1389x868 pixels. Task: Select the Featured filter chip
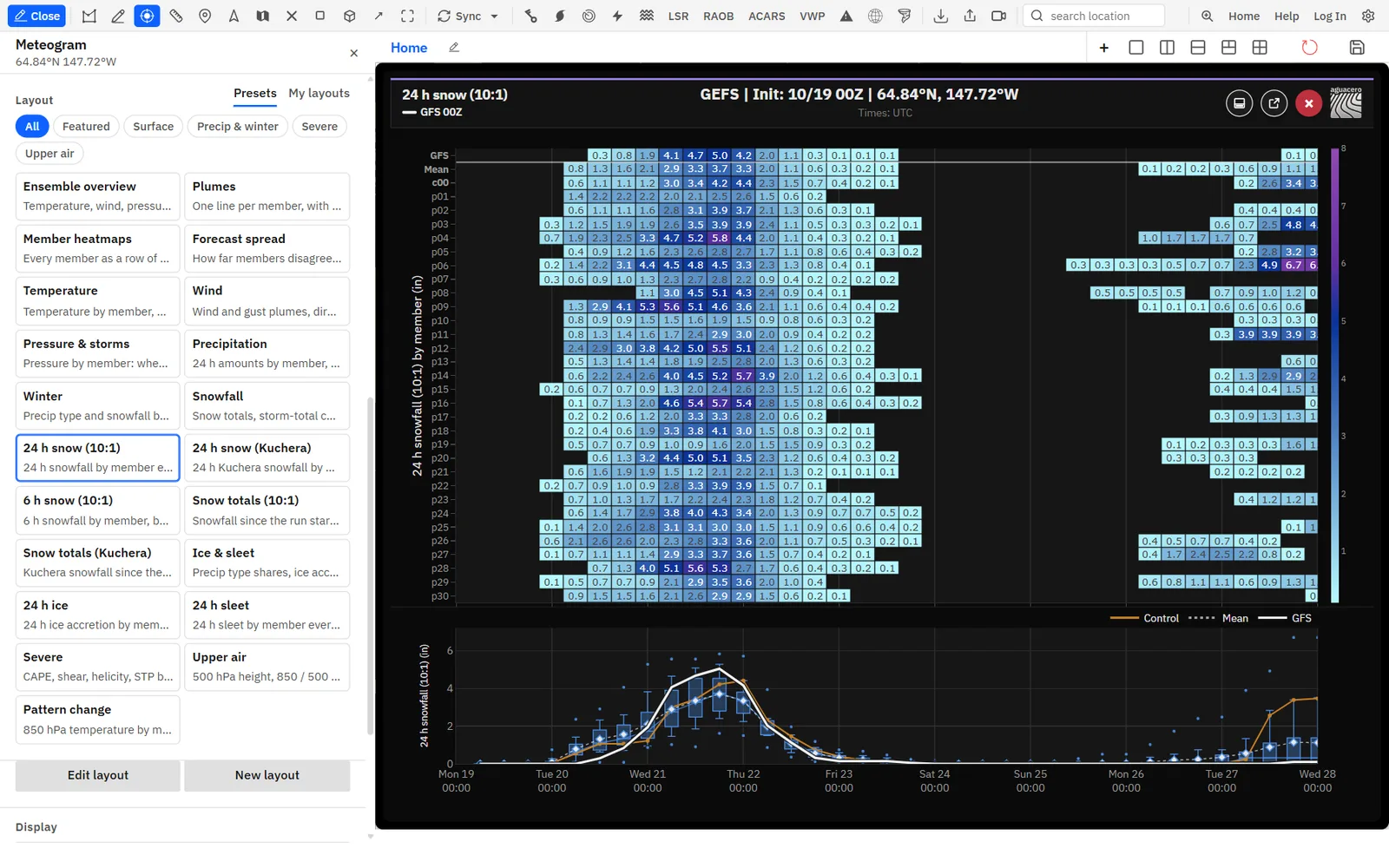86,127
